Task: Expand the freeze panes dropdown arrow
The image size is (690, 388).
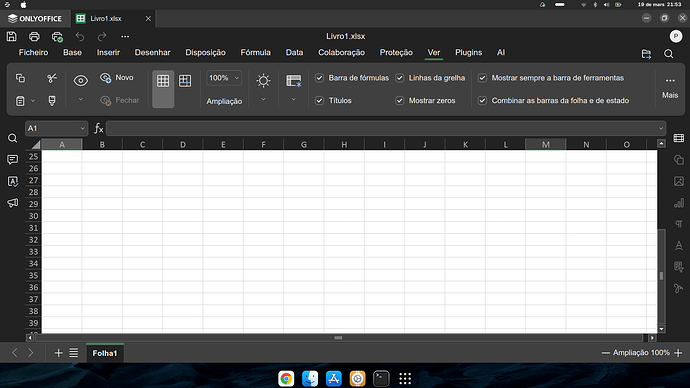Action: 294,99
